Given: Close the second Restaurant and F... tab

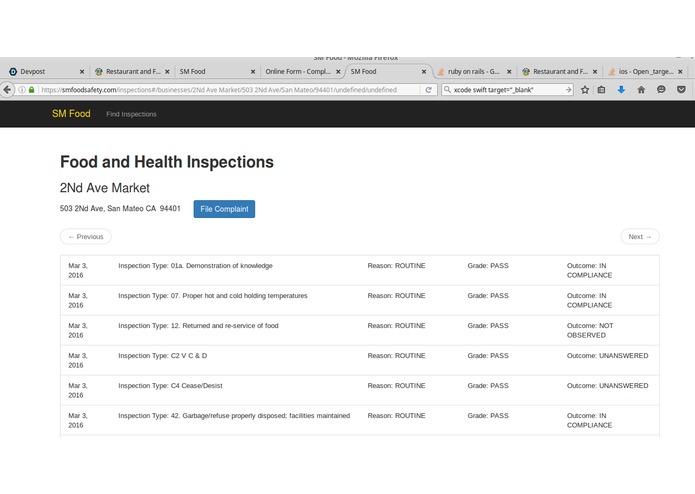Looking at the screenshot, I should pos(595,72).
